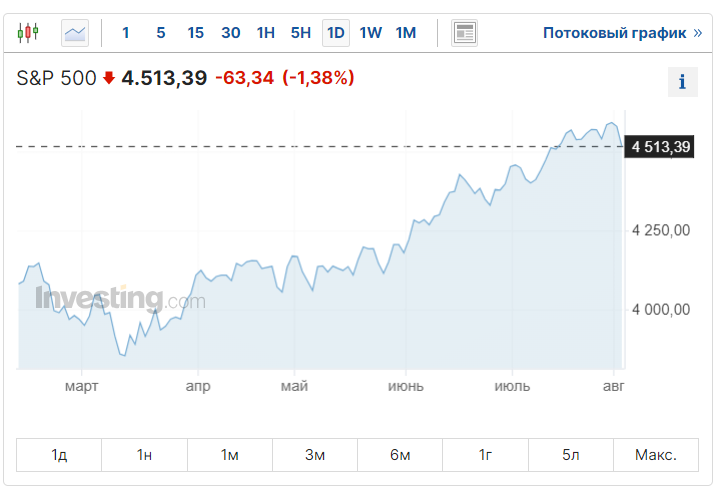
Task: Click the info icon button
Action: coord(682,82)
